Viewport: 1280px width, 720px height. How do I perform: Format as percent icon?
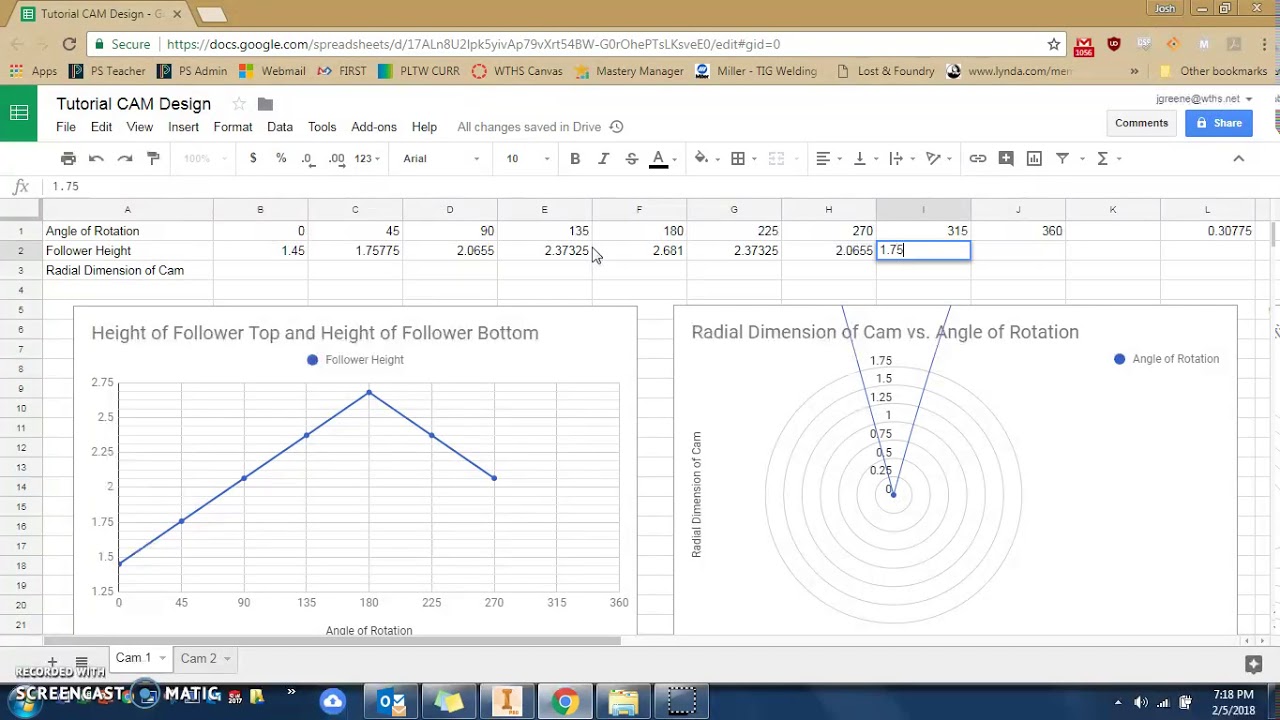(x=281, y=158)
